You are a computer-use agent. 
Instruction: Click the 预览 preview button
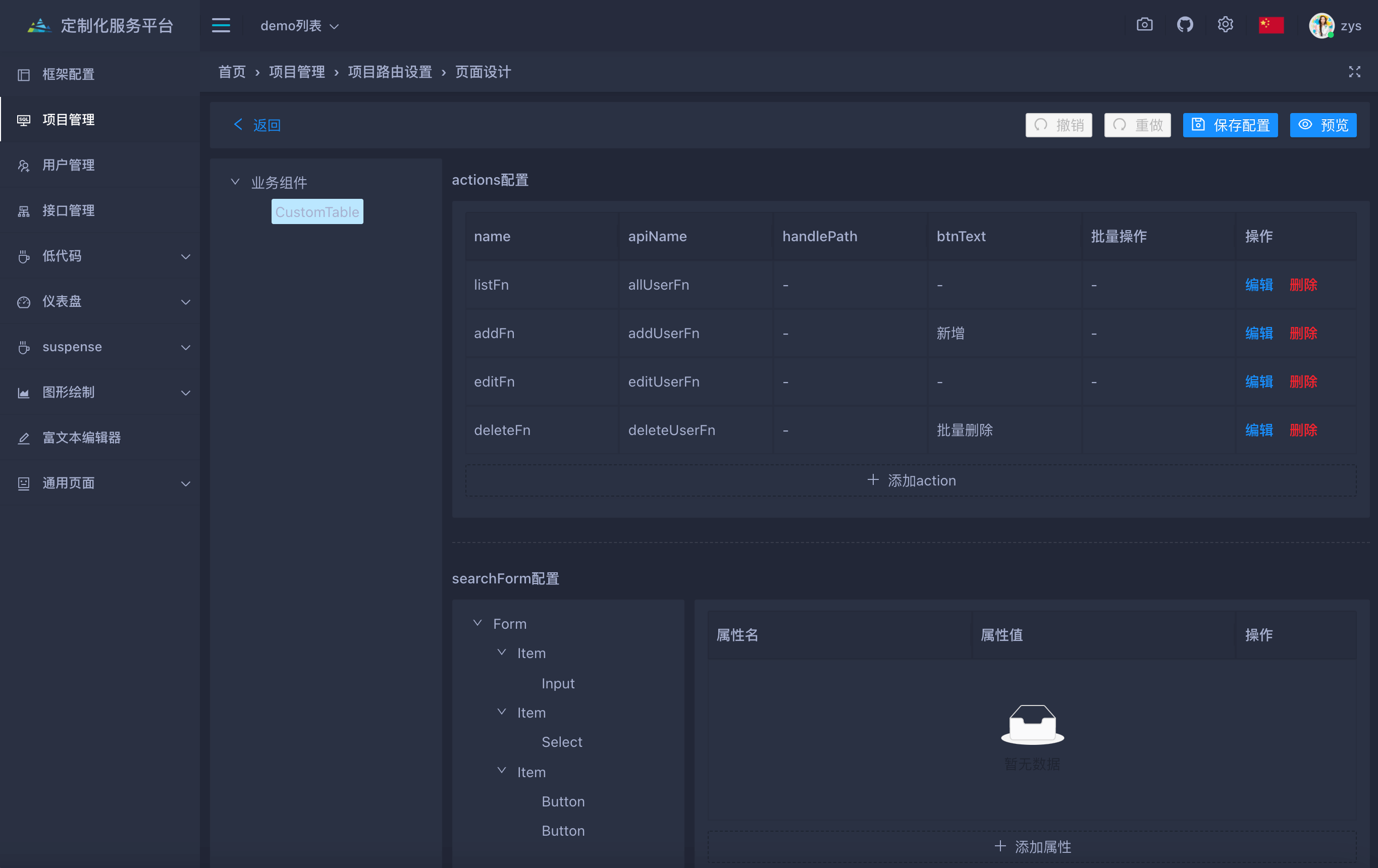coord(1322,125)
